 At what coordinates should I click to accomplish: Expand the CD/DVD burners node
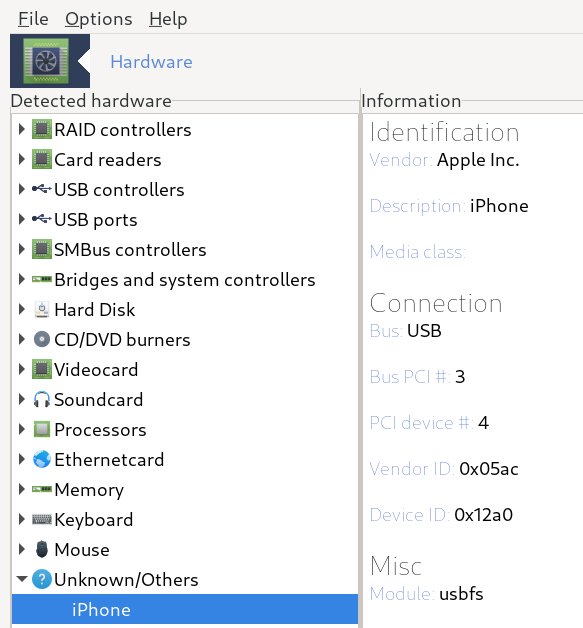pos(22,339)
